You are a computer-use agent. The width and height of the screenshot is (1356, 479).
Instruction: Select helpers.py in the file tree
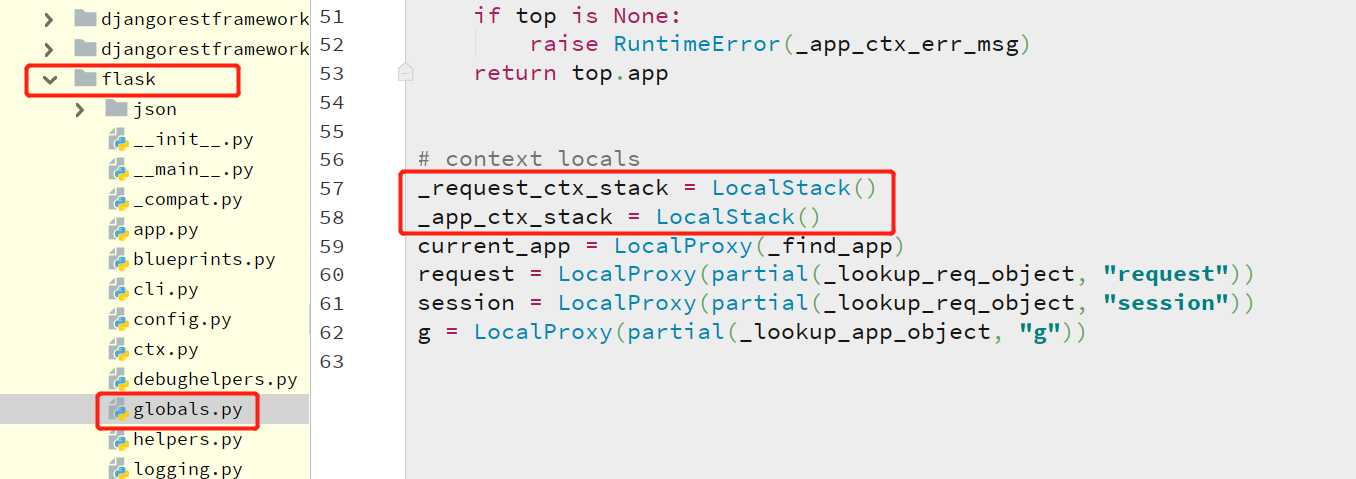pyautogui.click(x=187, y=440)
